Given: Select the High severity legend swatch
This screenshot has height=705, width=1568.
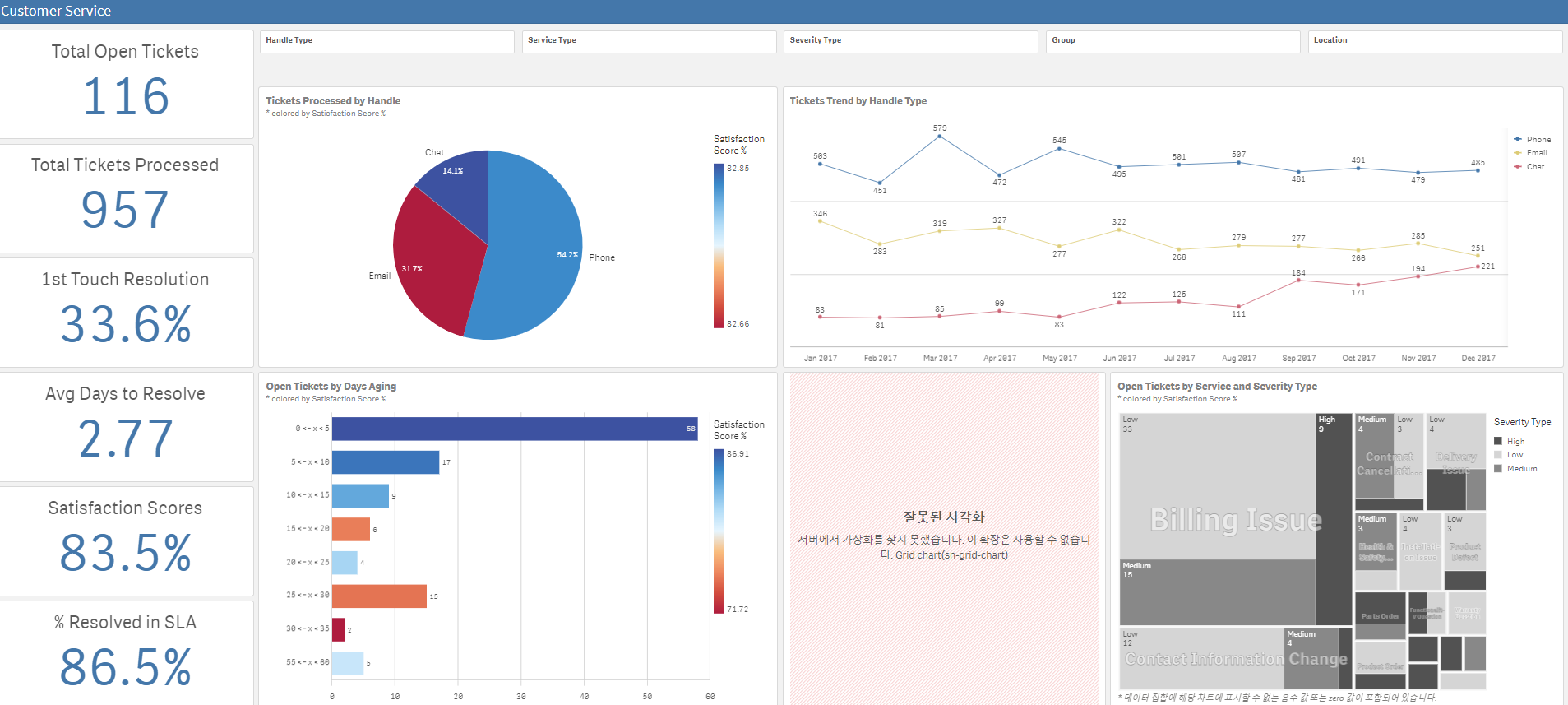Looking at the screenshot, I should coord(1498,442).
